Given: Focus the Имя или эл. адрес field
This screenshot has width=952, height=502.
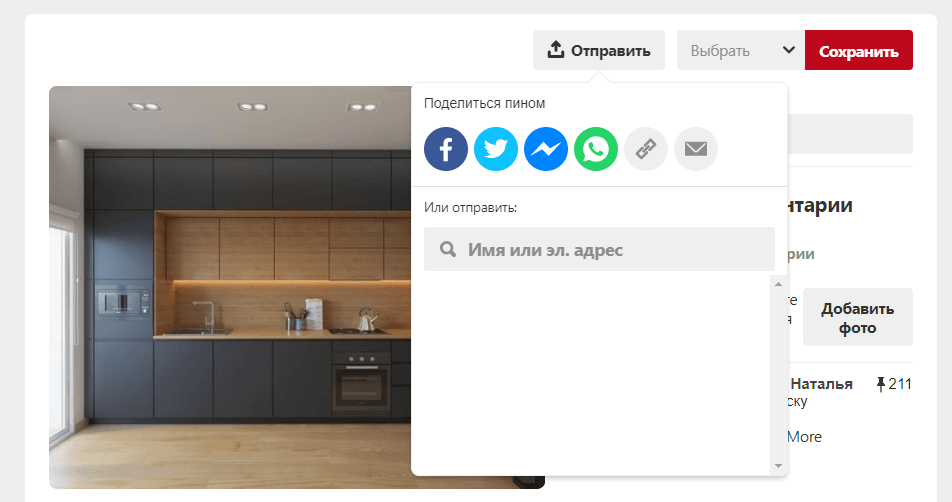Looking at the screenshot, I should 610,249.
